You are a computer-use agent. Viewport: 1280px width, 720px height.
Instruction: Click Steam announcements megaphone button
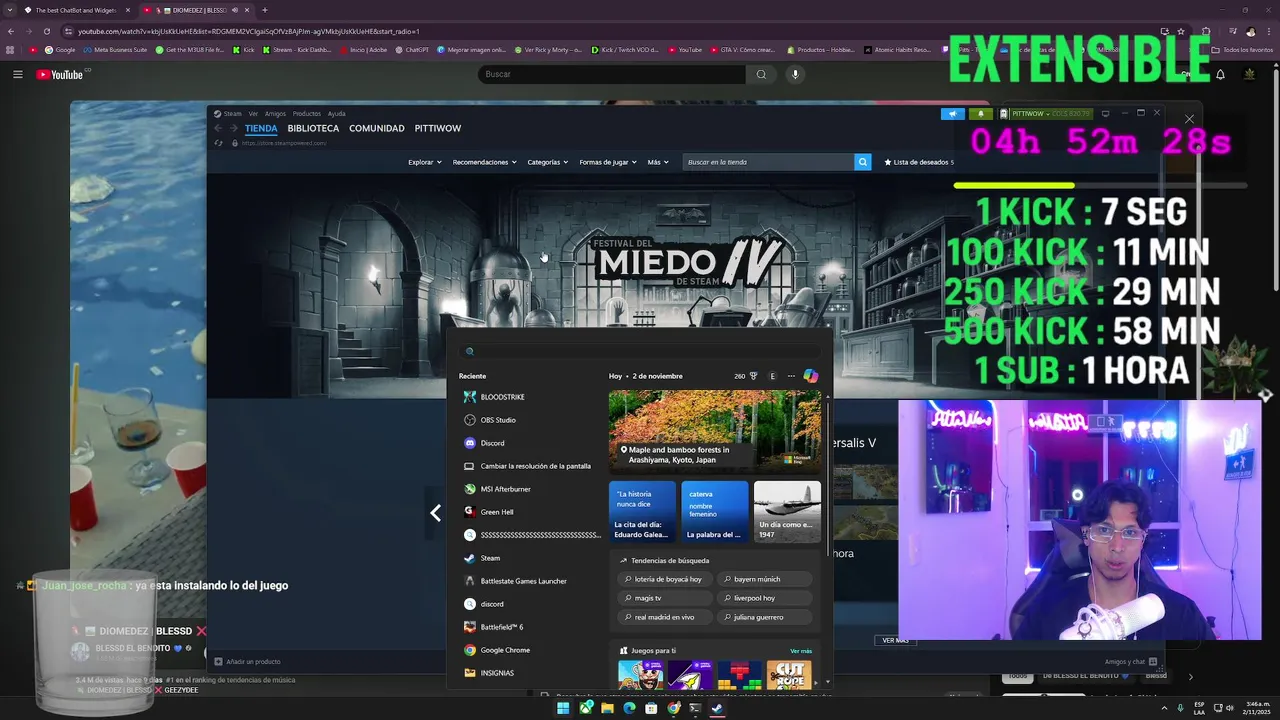click(x=952, y=114)
